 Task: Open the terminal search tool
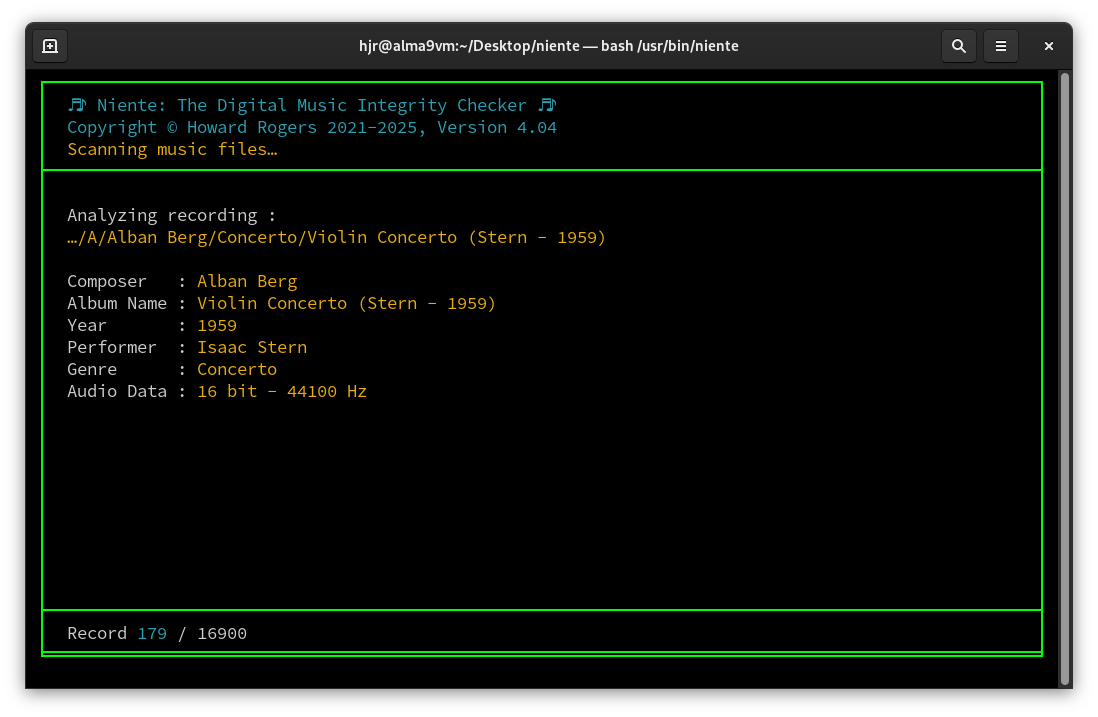pyautogui.click(x=958, y=46)
